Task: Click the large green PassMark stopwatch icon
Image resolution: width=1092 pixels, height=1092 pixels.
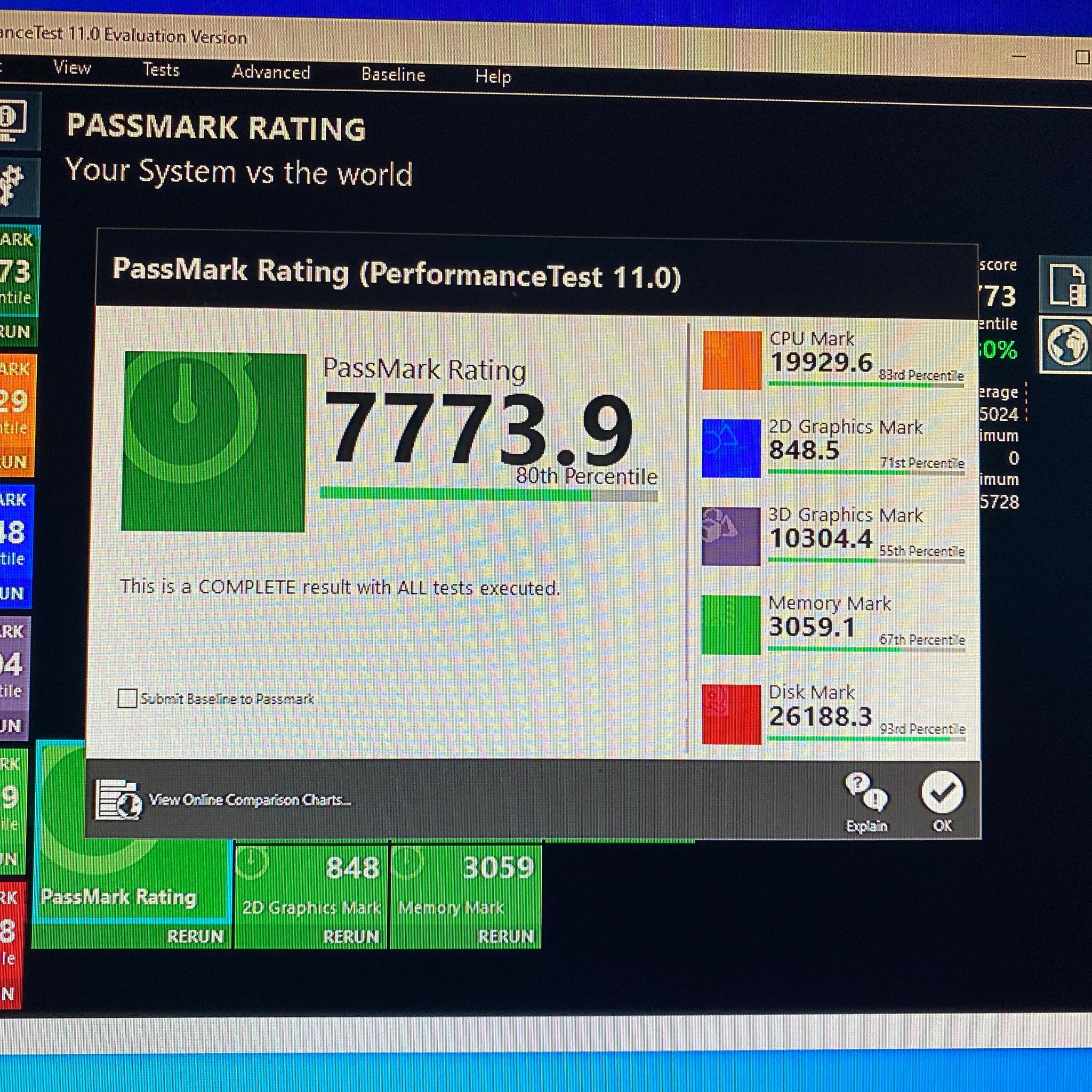Action: 214,441
